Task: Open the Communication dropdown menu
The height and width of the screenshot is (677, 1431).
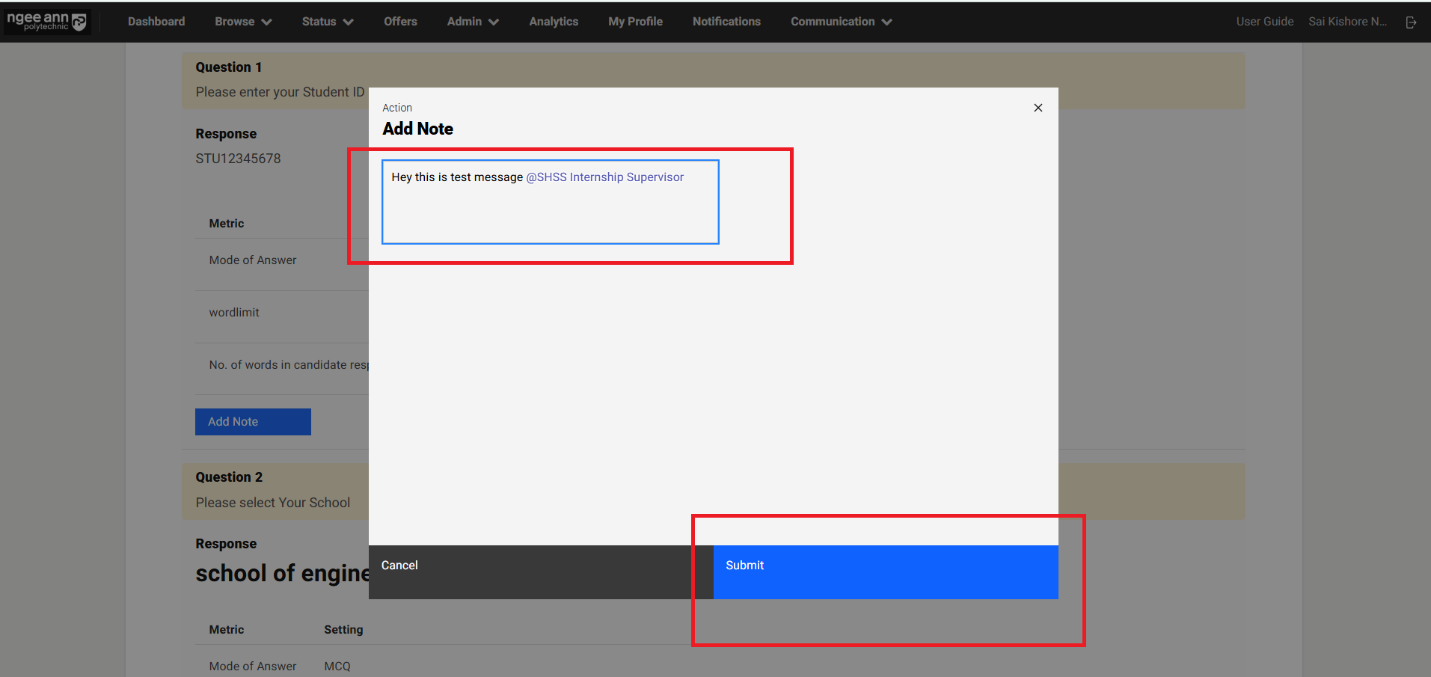Action: 841,22
